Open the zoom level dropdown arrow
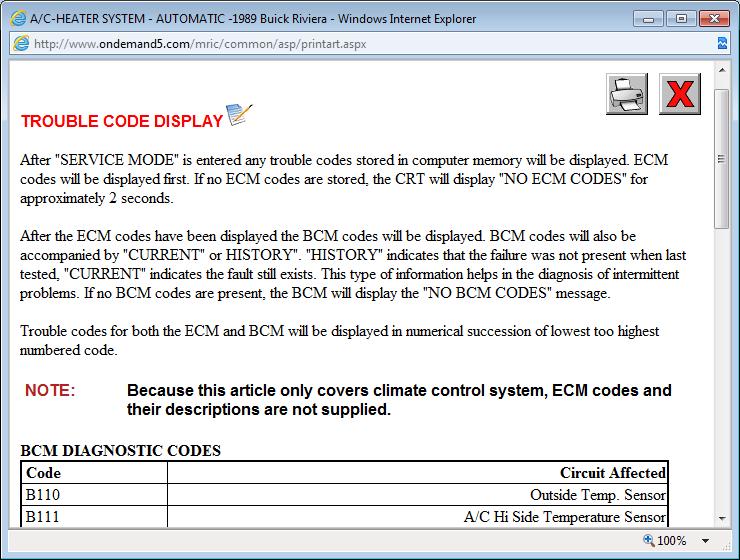This screenshot has height=560, width=740. click(706, 541)
